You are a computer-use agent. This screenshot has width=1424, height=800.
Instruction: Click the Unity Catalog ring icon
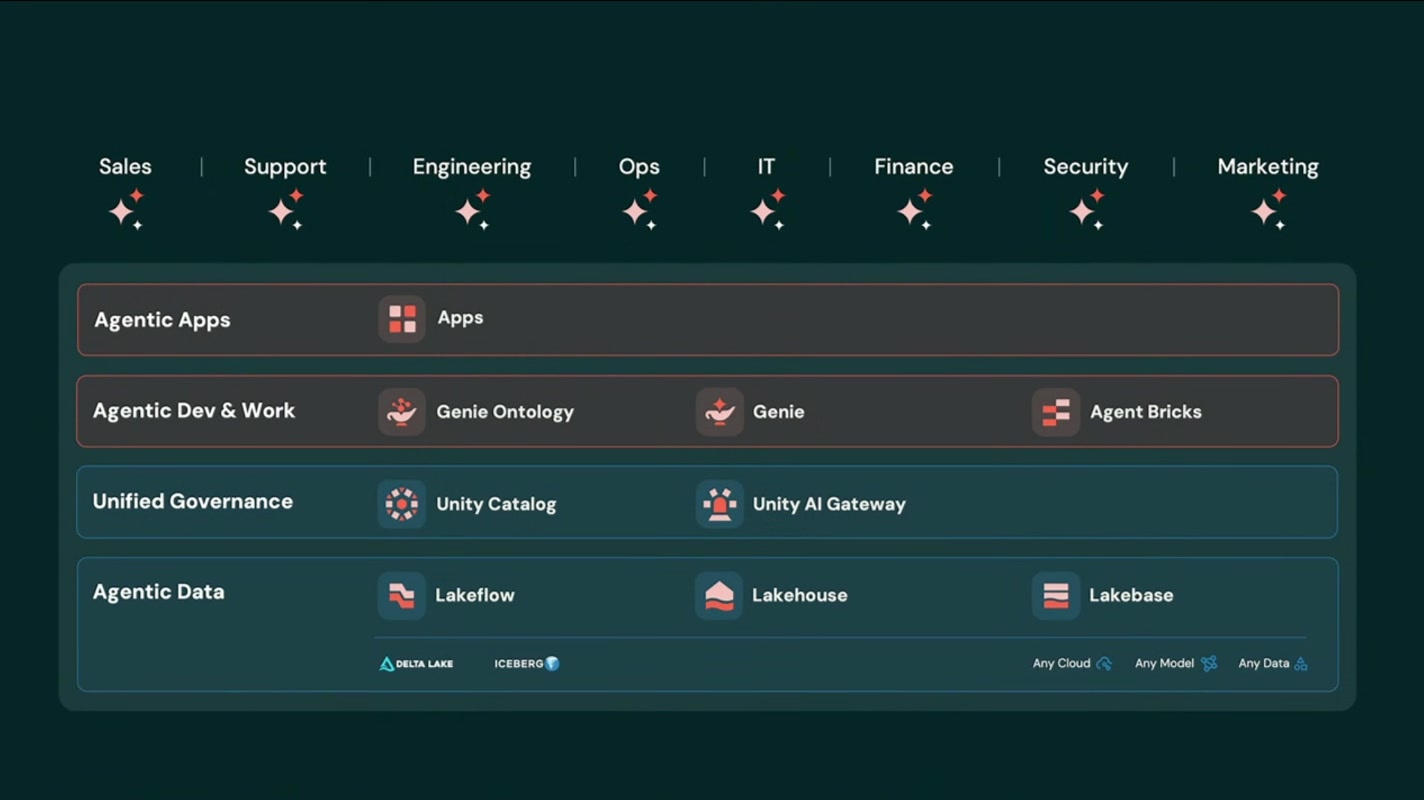[402, 504]
